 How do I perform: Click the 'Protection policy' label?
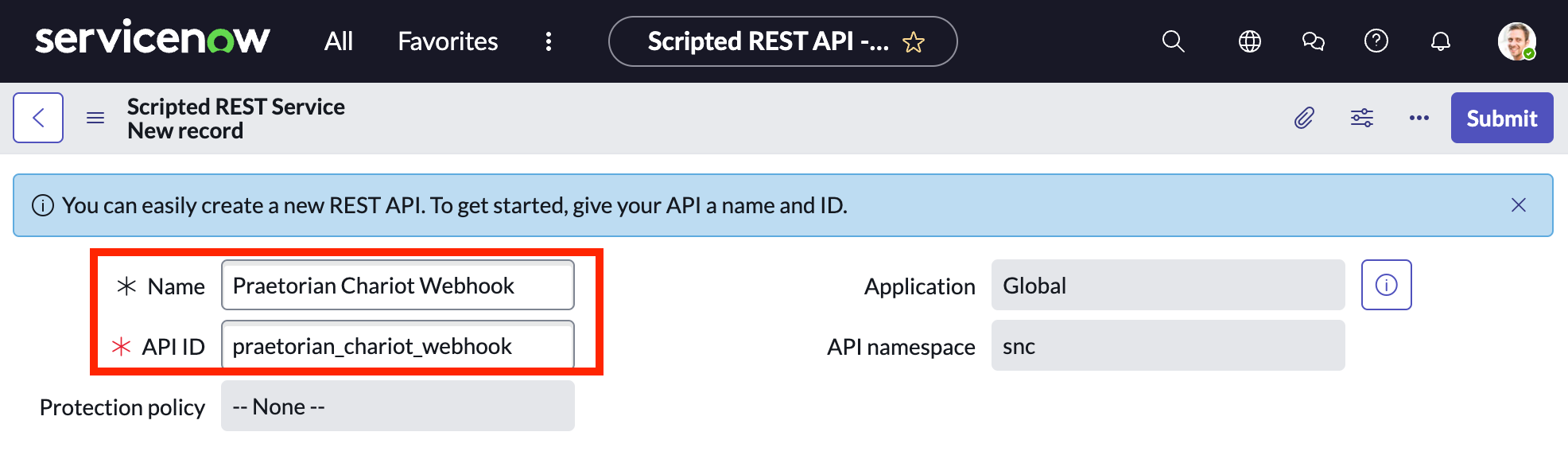122,407
